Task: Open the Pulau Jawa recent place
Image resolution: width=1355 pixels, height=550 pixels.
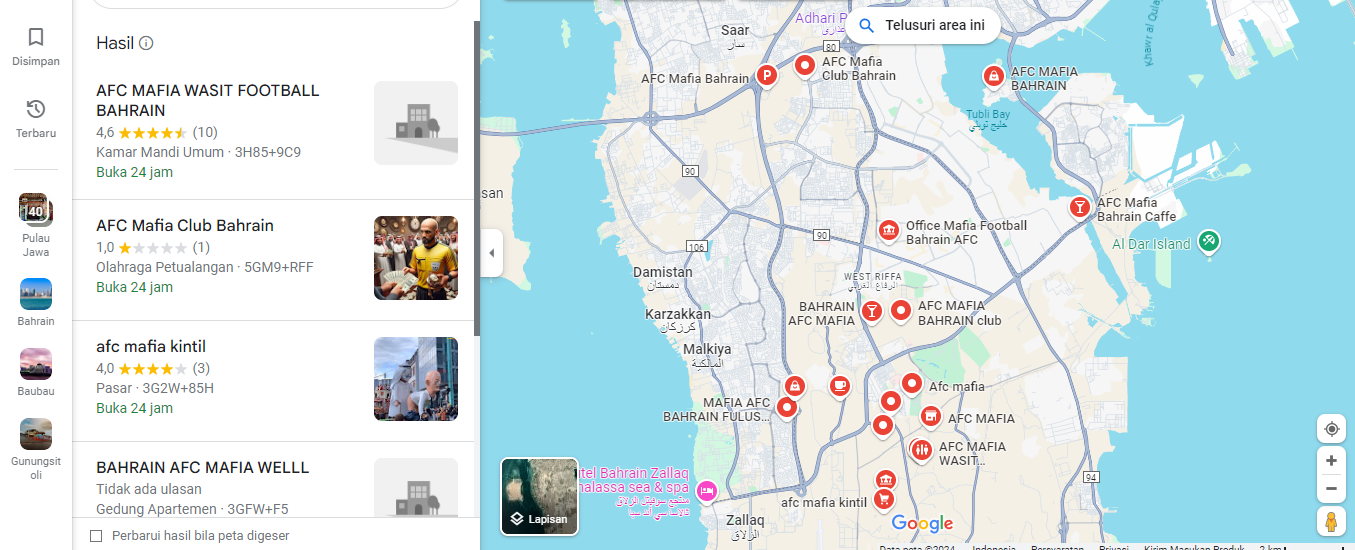Action: click(x=36, y=225)
